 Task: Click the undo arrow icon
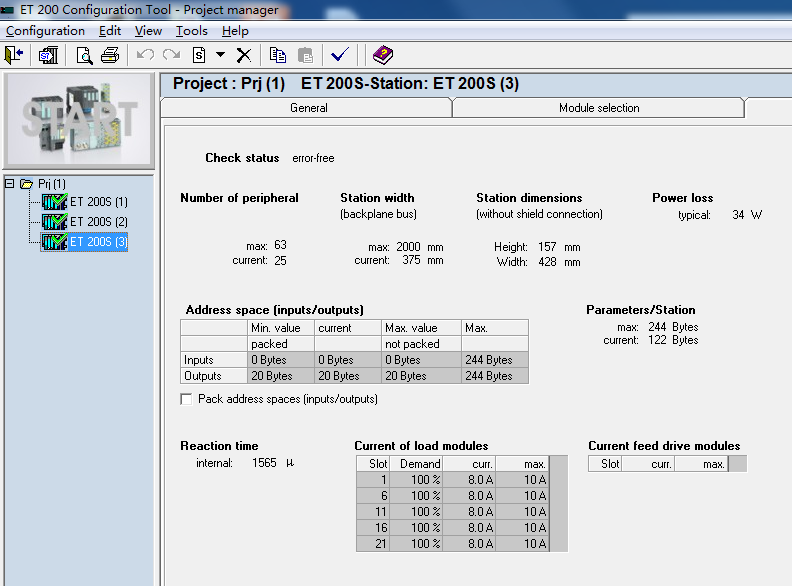click(145, 55)
